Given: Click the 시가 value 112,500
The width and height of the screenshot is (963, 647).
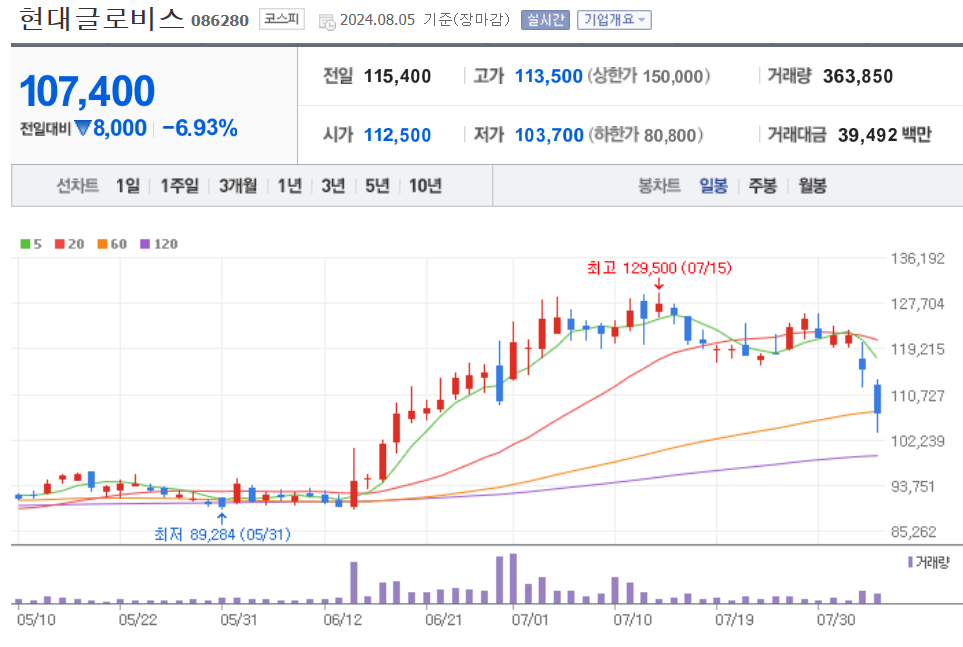Looking at the screenshot, I should (x=397, y=135).
